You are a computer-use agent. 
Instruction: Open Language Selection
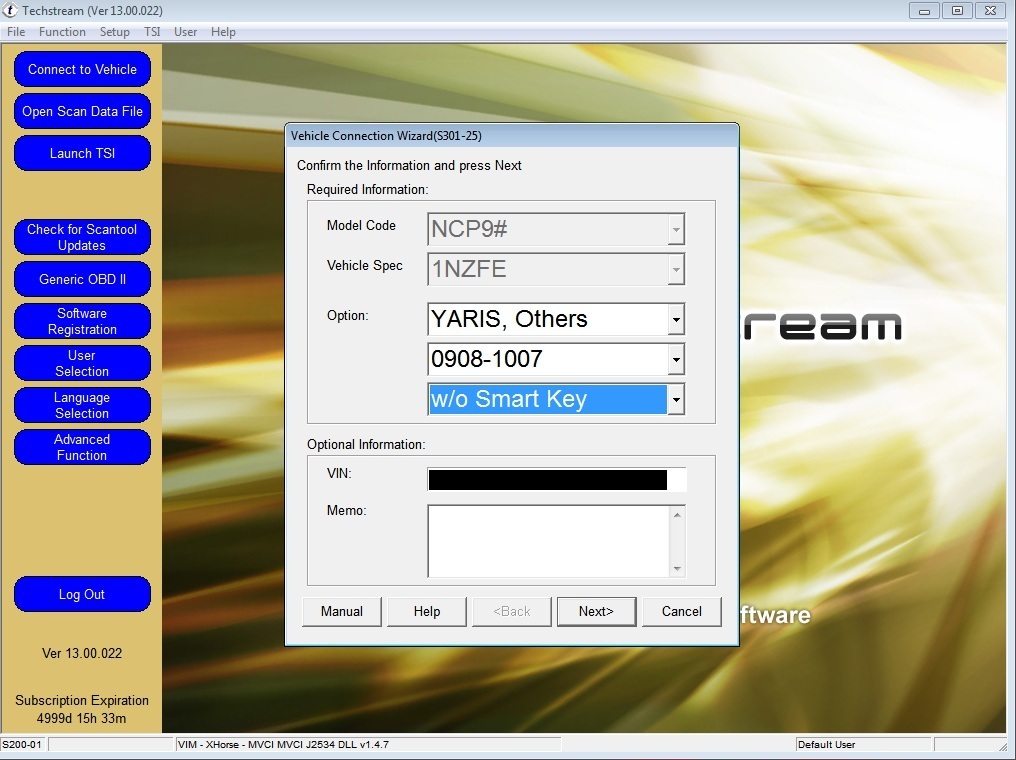[x=82, y=406]
